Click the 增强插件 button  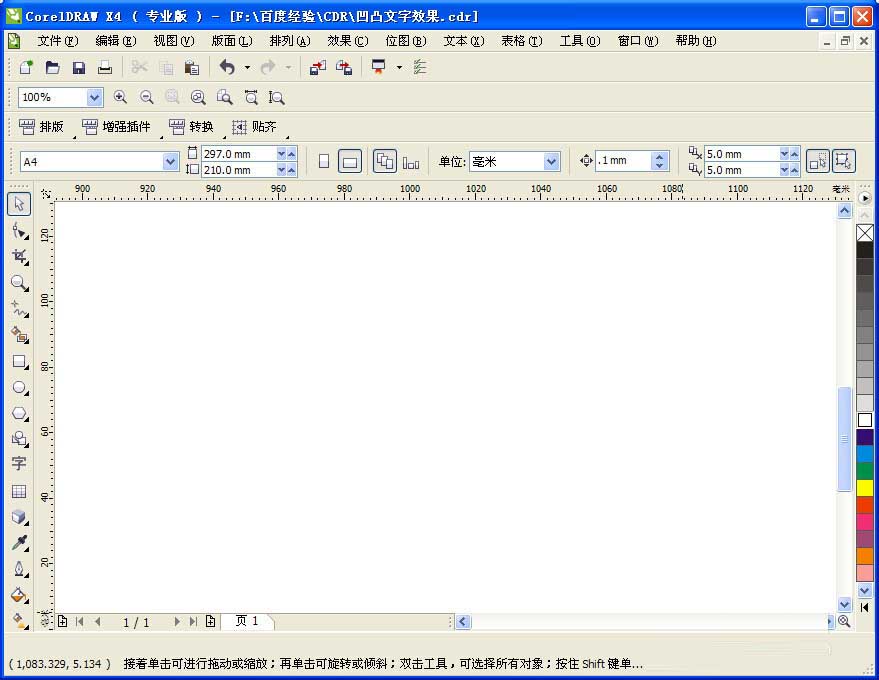click(116, 127)
